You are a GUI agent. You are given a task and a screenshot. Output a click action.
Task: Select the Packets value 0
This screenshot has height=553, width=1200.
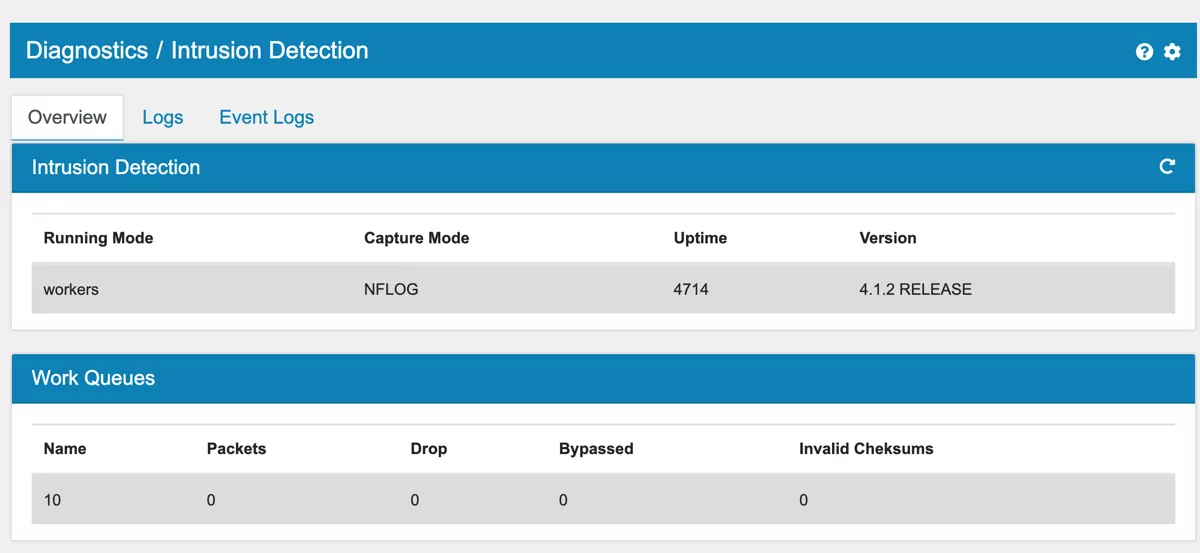click(x=211, y=500)
